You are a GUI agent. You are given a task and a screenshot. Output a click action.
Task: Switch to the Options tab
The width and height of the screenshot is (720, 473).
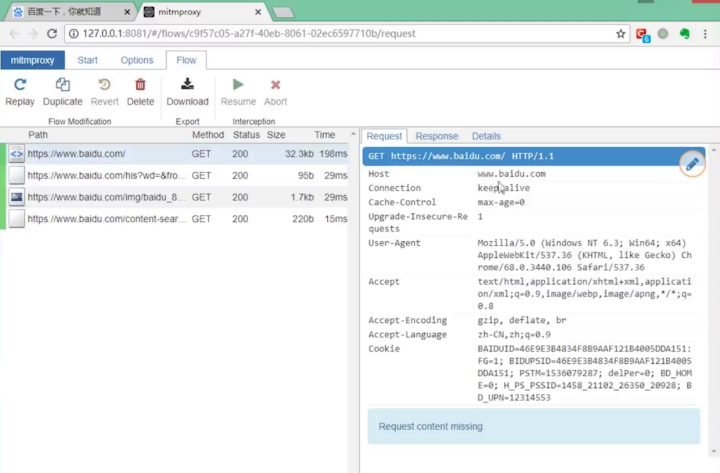137,60
